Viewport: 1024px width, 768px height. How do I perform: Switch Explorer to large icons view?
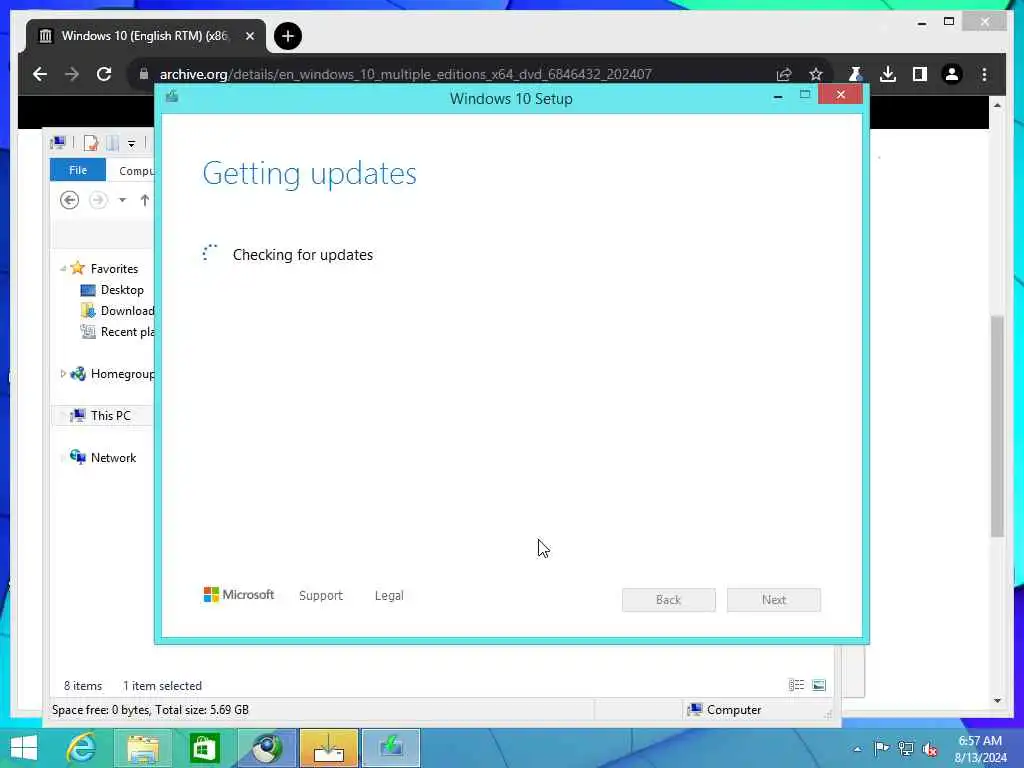[819, 685]
